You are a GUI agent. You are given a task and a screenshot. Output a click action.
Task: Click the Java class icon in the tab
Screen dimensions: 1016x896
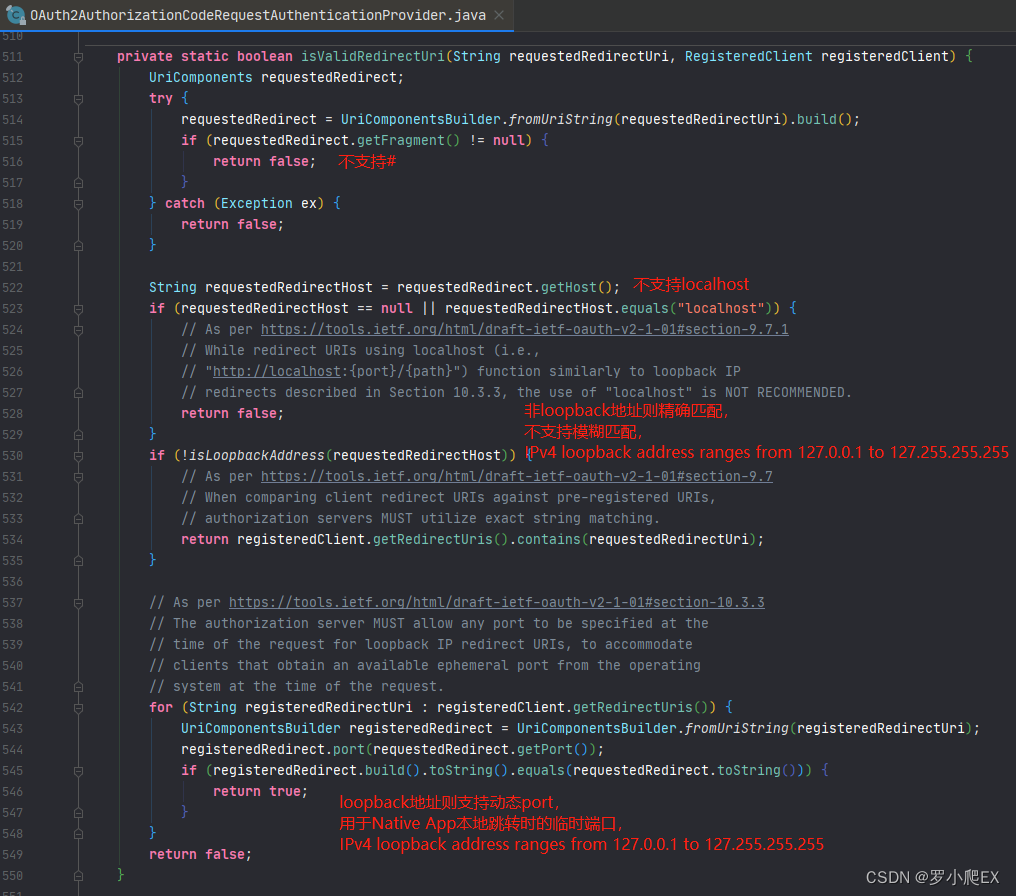pos(14,14)
